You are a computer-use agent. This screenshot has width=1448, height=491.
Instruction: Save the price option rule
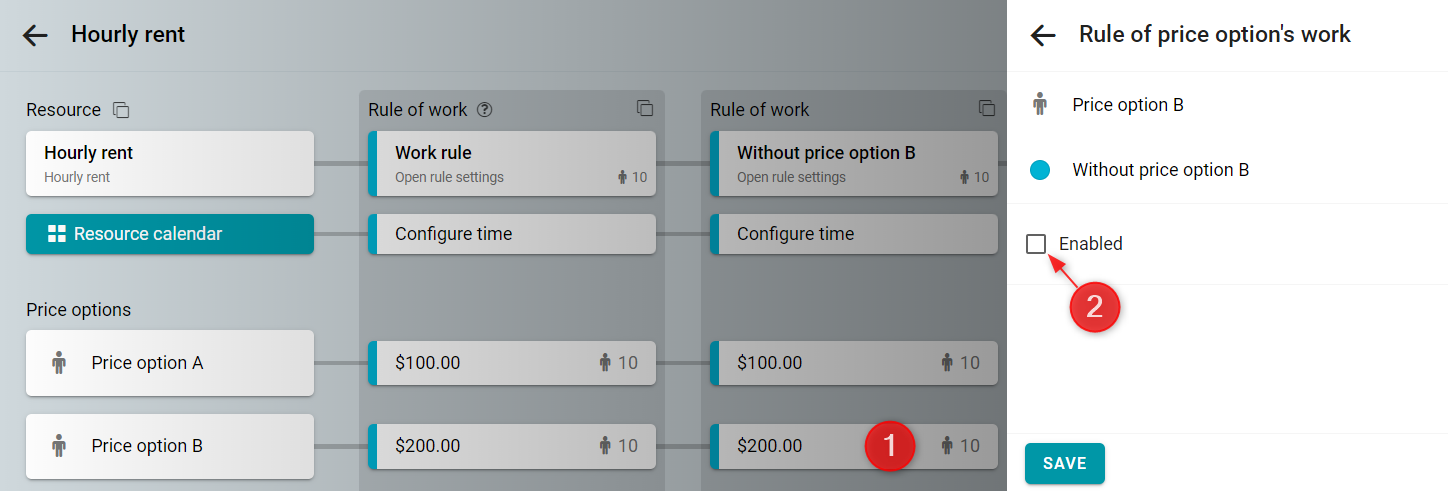[x=1065, y=463]
